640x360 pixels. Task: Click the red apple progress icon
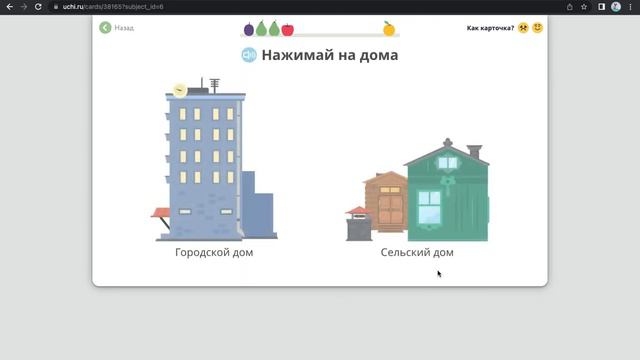[x=288, y=30]
